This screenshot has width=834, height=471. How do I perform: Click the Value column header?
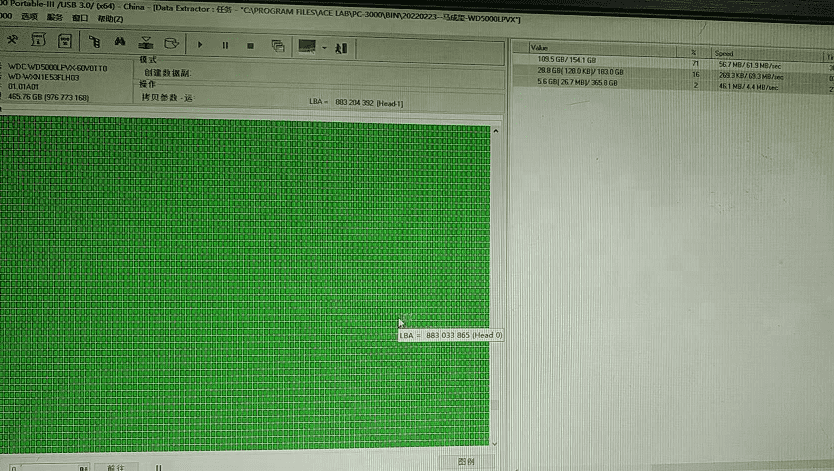tap(540, 47)
